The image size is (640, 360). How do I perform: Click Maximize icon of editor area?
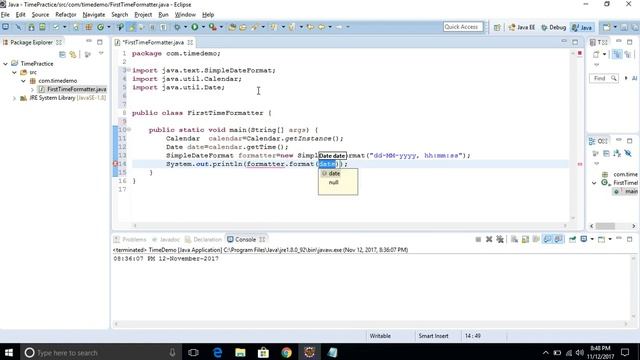(575, 42)
